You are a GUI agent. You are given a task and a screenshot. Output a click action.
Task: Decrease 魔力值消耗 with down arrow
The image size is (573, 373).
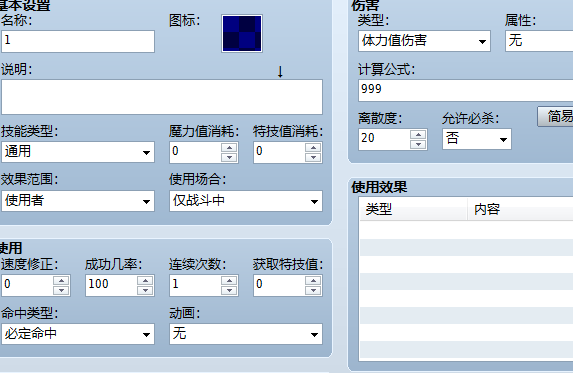coord(229,157)
